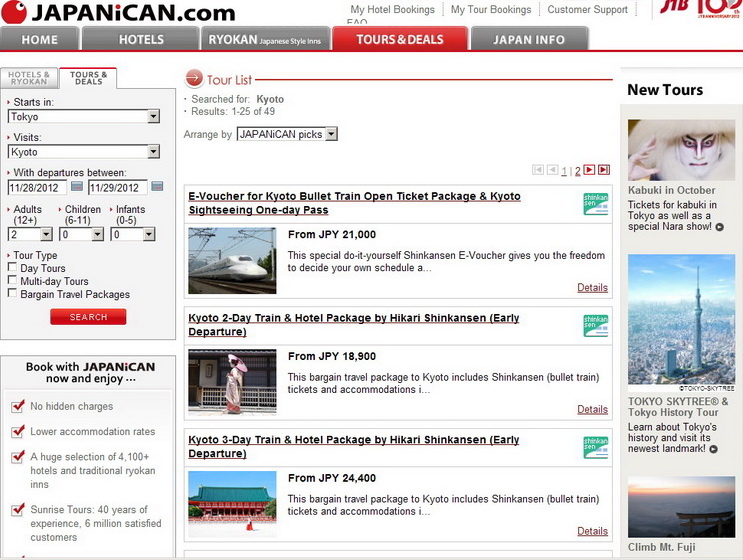743x560 pixels.
Task: Go to results page 2
Action: point(578,171)
